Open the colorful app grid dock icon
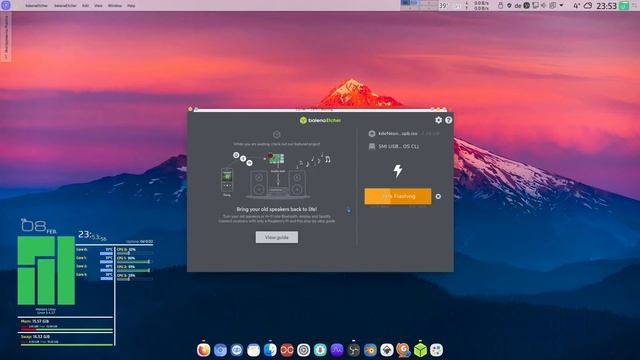Viewport: 640px width, 360px height. (436, 350)
